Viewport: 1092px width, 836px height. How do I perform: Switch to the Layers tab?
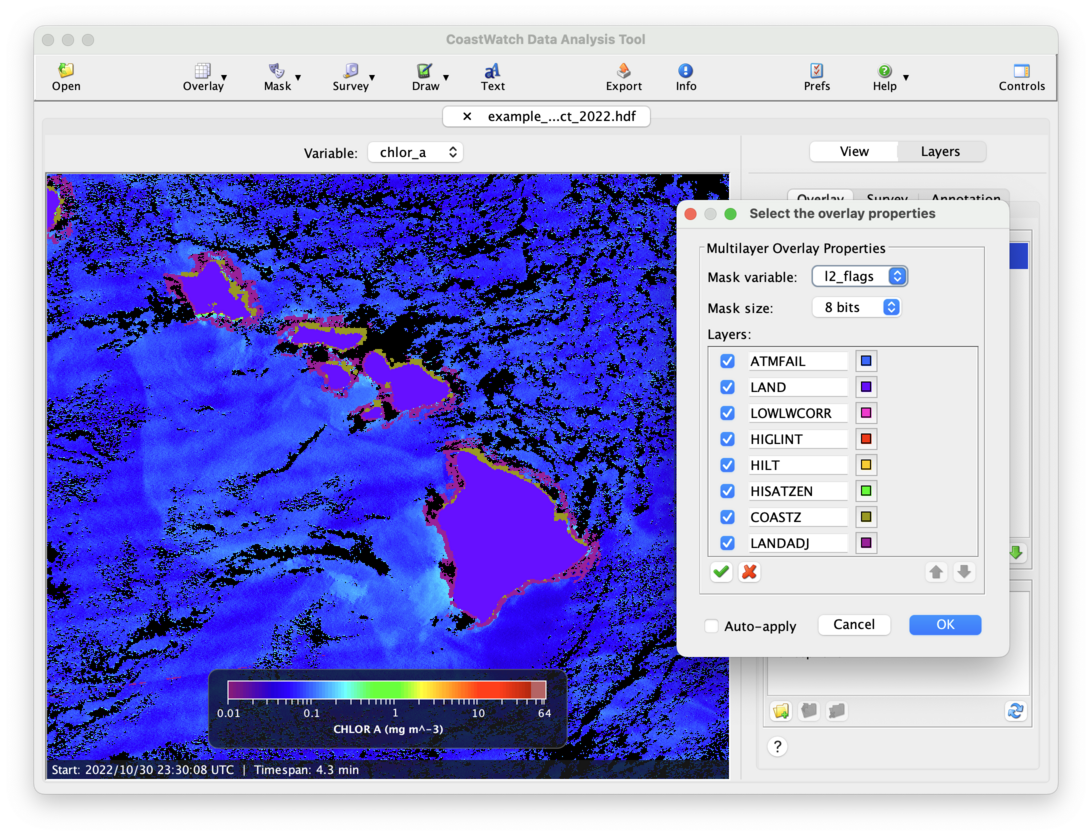coord(940,151)
